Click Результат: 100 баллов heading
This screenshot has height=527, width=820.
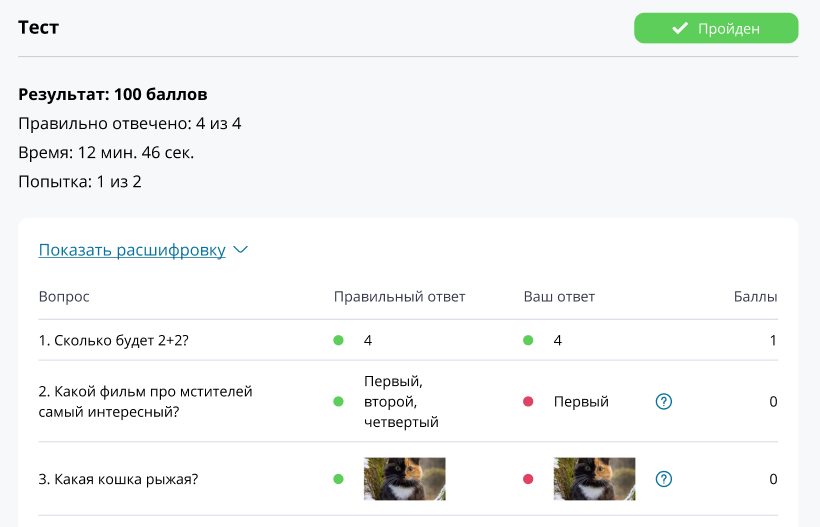[112, 94]
